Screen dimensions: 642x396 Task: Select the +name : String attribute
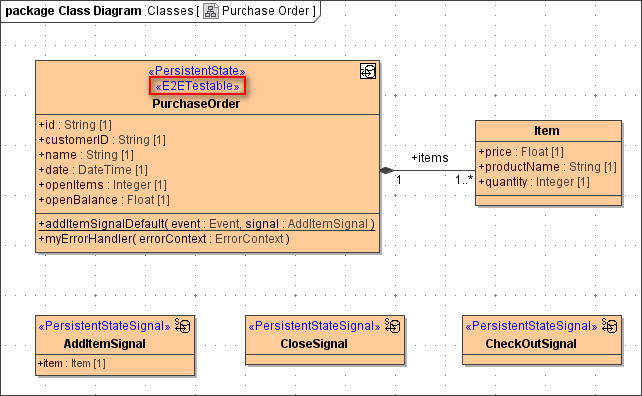(x=86, y=155)
